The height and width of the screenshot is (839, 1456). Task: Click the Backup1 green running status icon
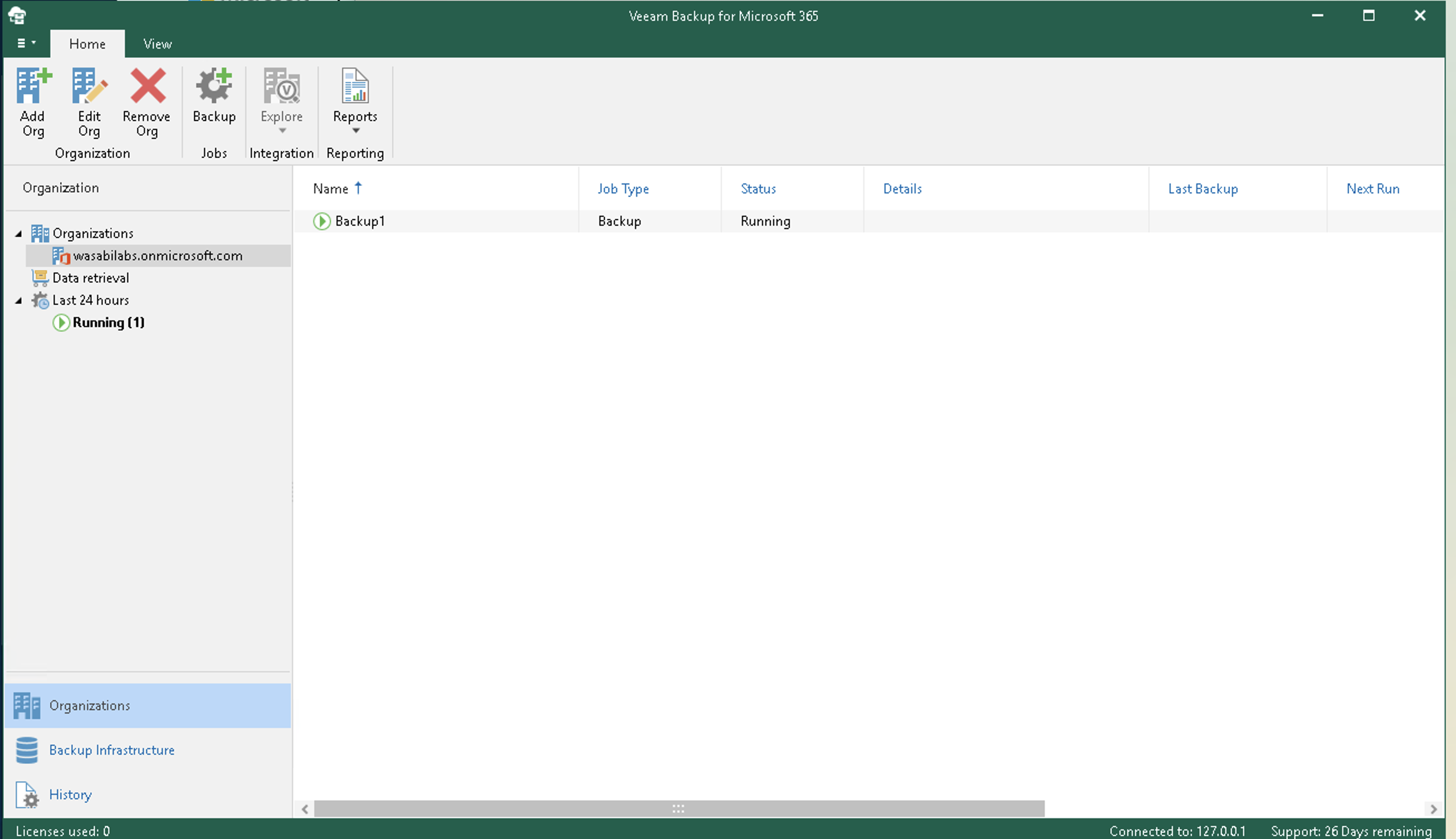(x=321, y=221)
